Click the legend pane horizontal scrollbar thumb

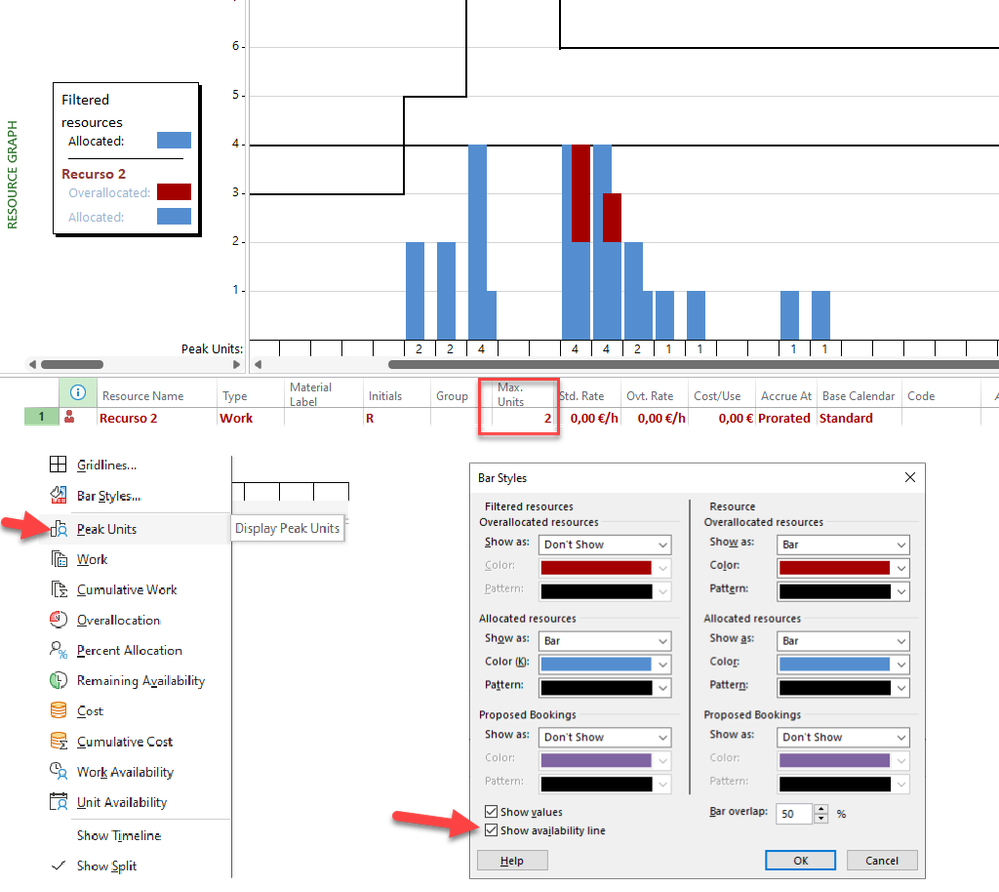point(72,364)
